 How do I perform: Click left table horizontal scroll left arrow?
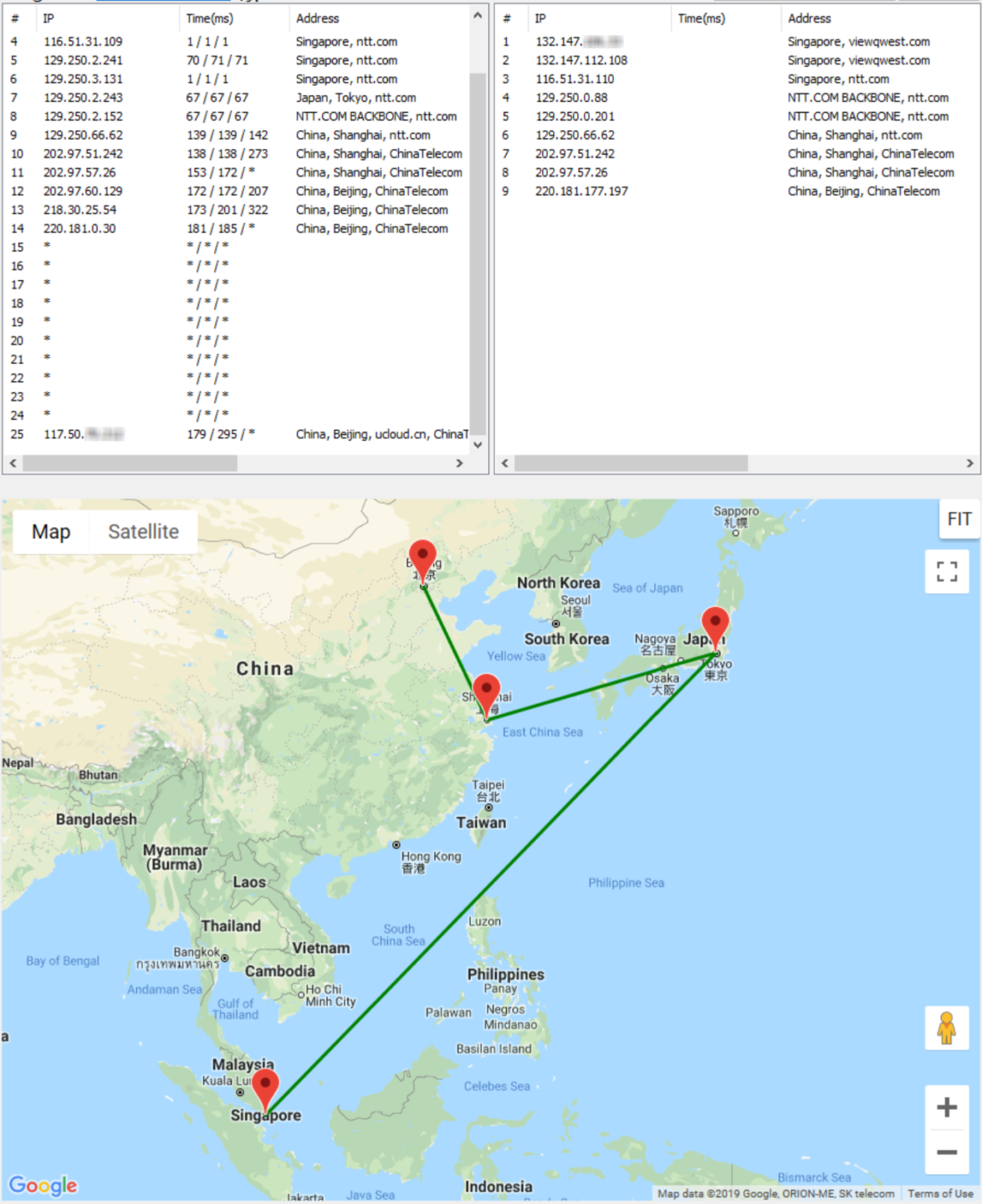(x=13, y=463)
